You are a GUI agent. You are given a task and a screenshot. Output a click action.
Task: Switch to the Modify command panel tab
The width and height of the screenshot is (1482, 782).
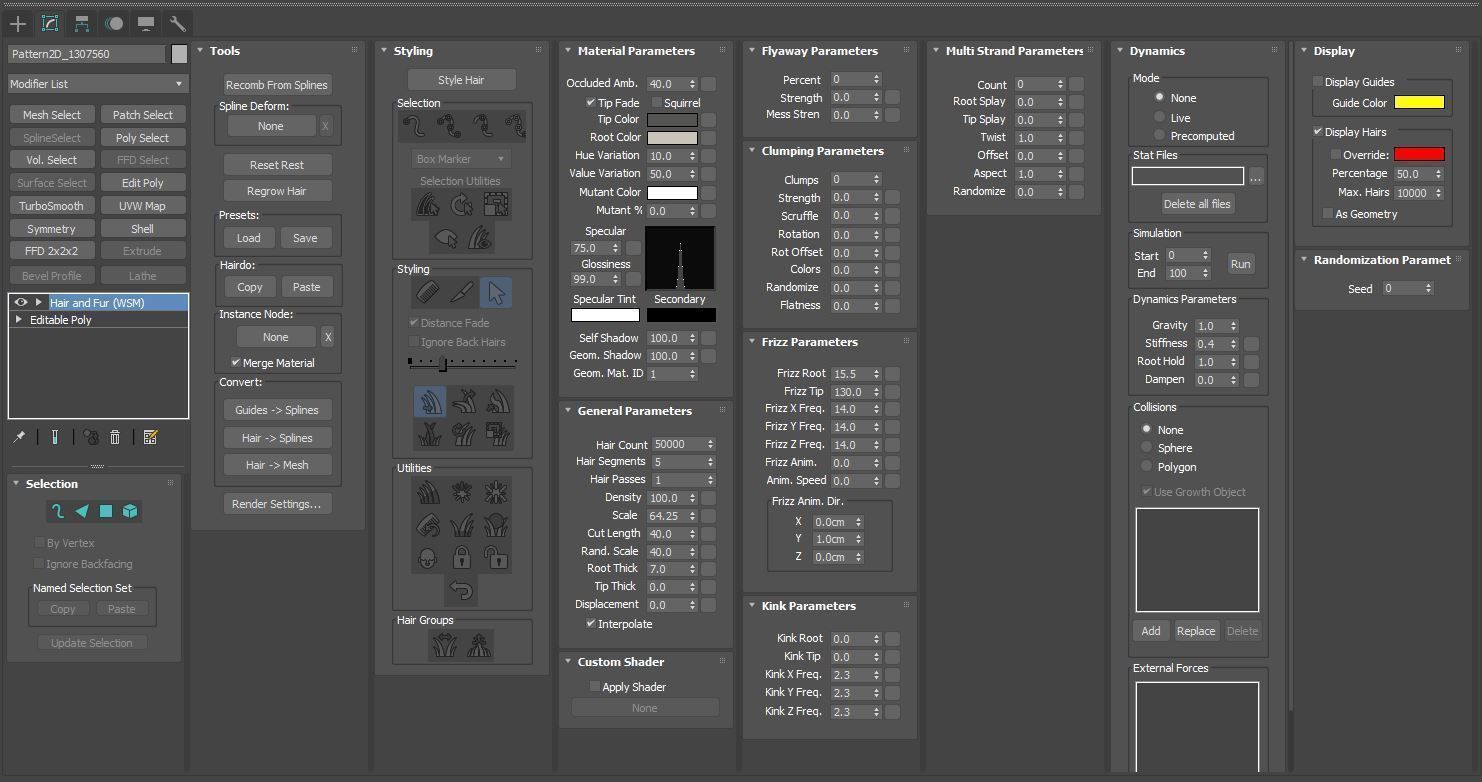pyautogui.click(x=50, y=24)
